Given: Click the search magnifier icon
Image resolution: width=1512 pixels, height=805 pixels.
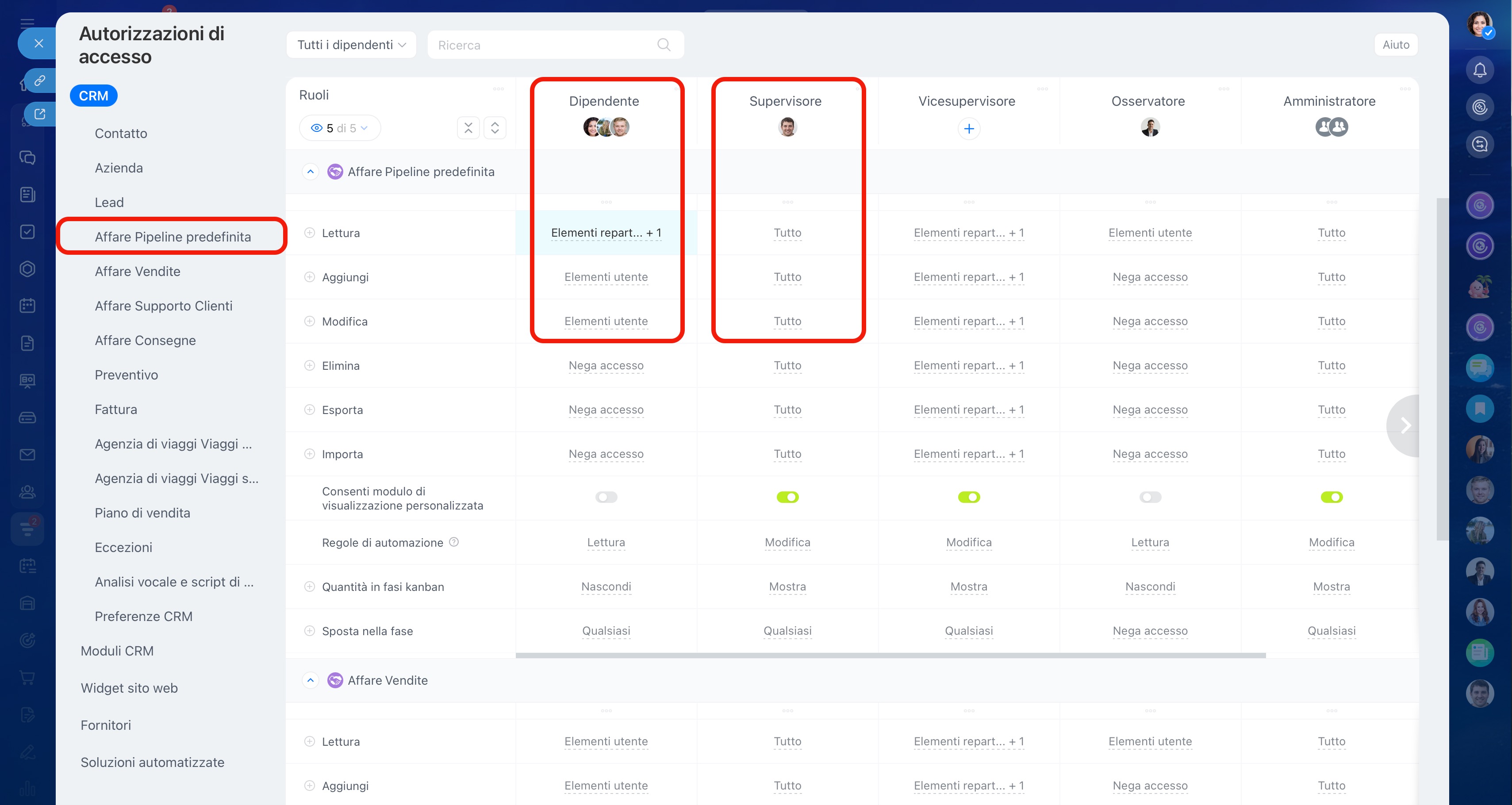Looking at the screenshot, I should 663,45.
